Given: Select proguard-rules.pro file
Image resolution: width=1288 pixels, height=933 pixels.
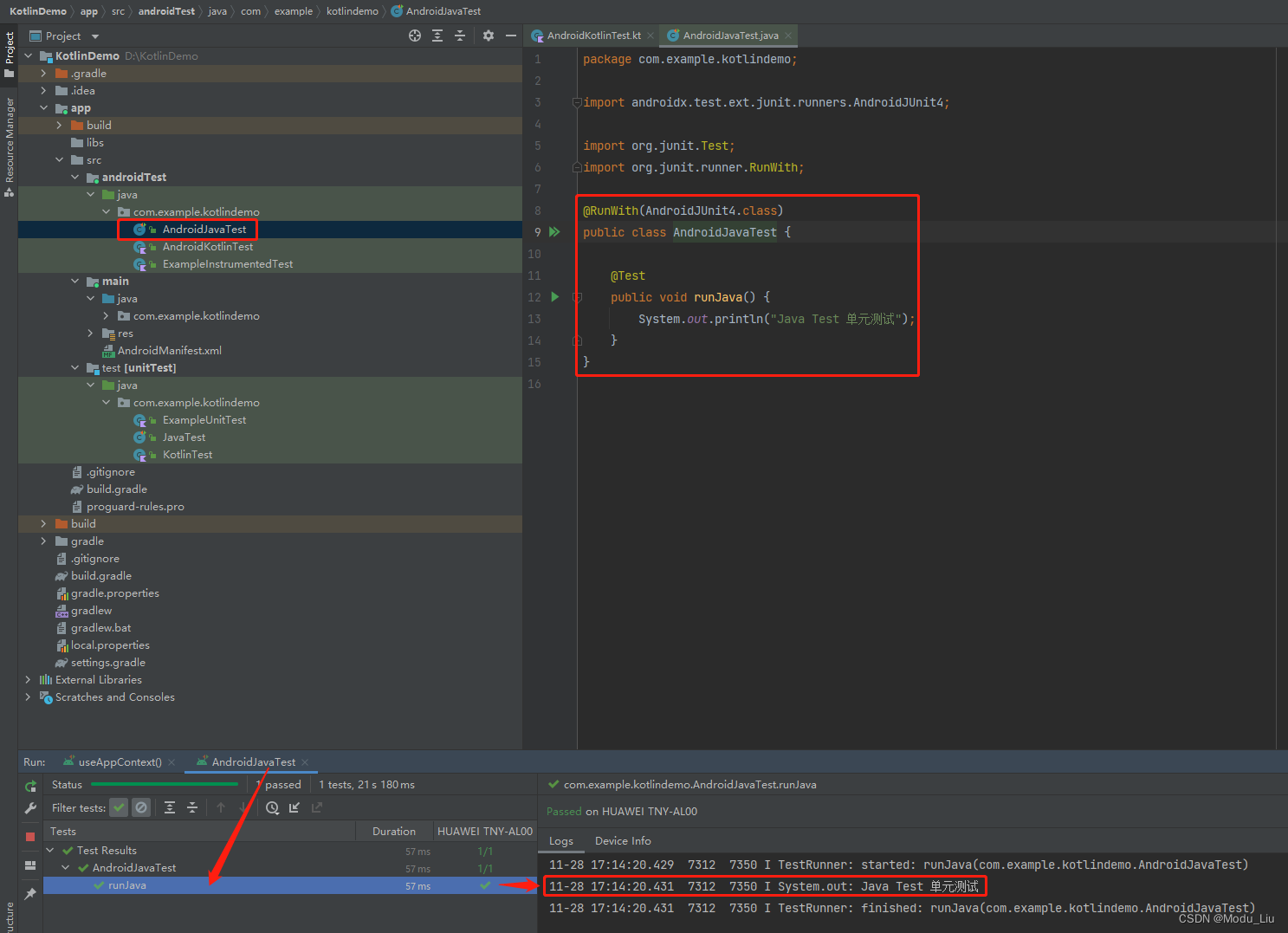Looking at the screenshot, I should click(135, 507).
